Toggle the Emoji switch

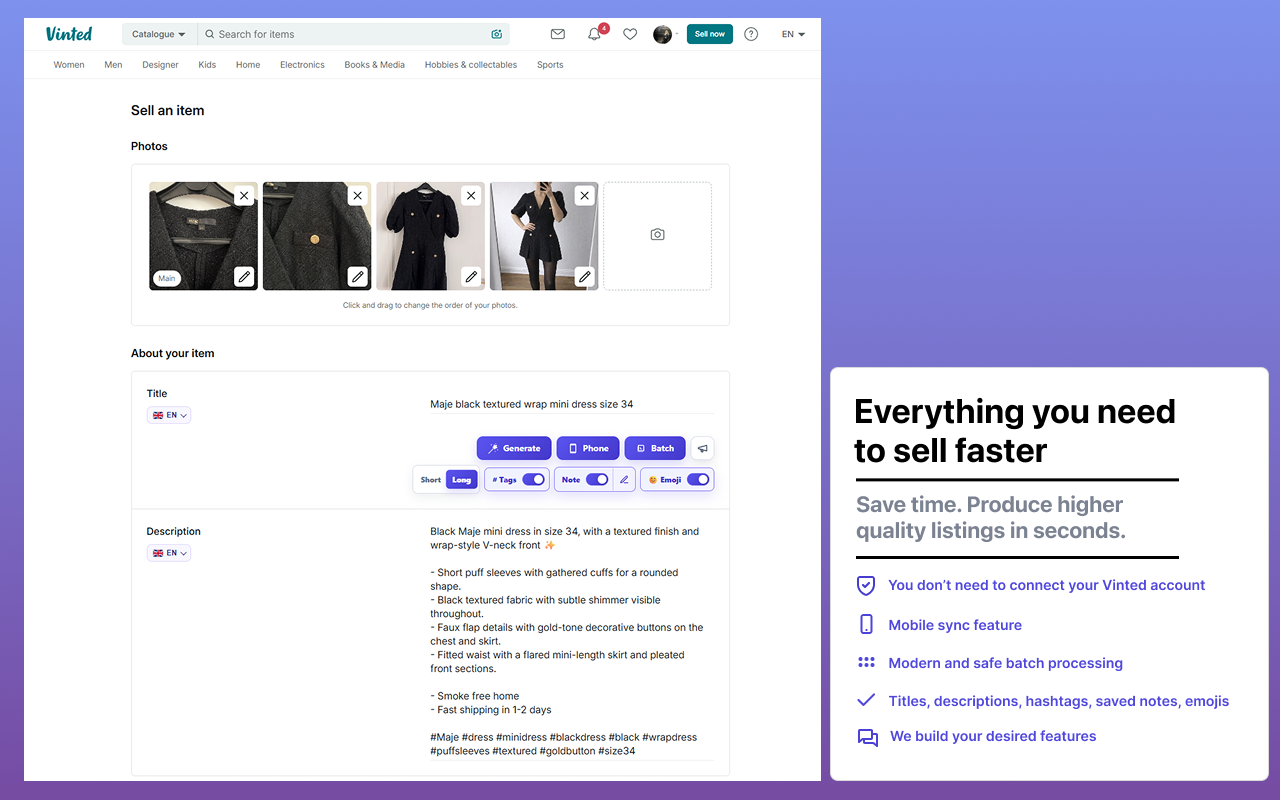point(698,480)
